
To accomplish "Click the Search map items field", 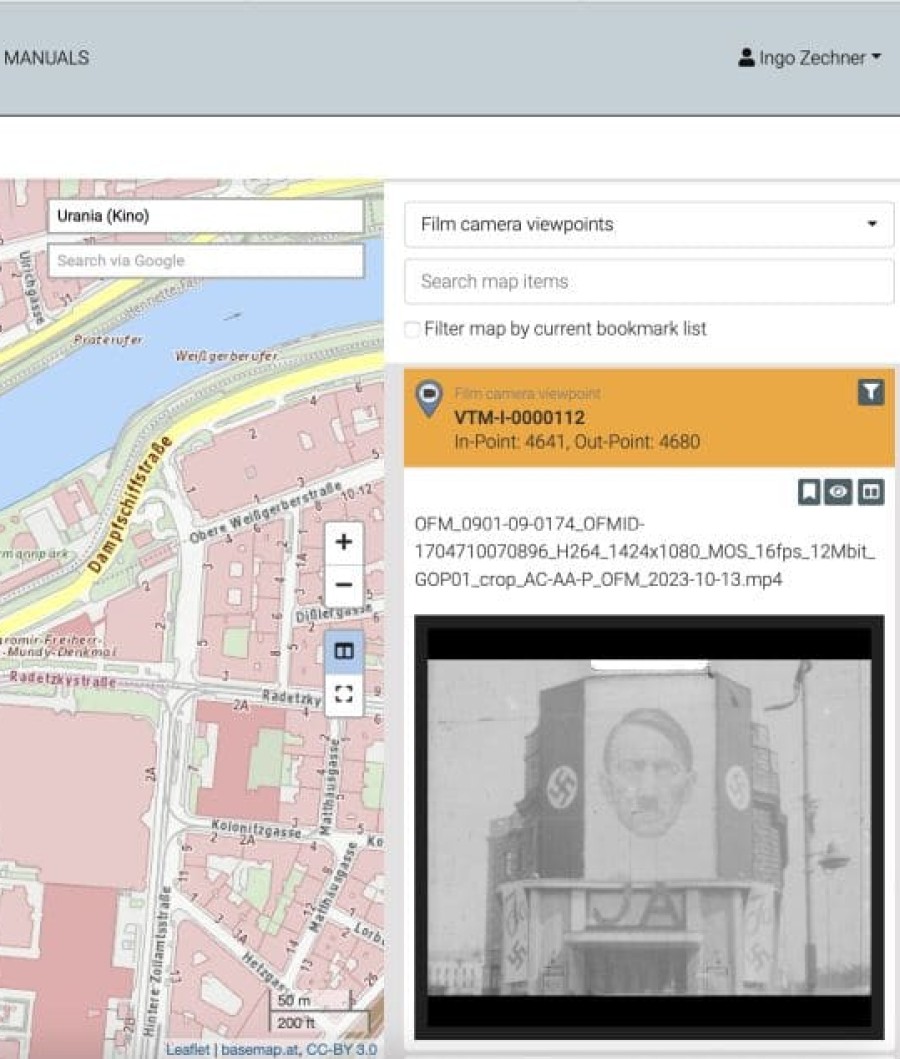I will pyautogui.click(x=649, y=281).
